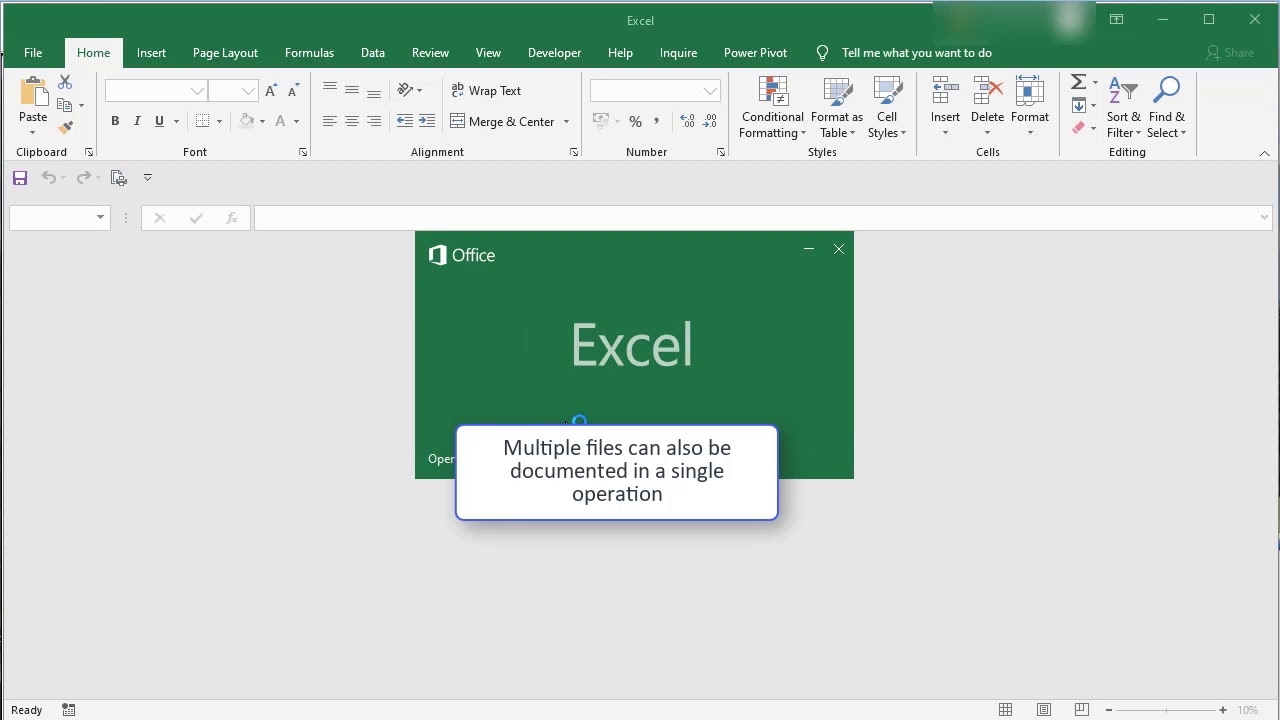Screen dimensions: 1280x720
Task: Toggle Italic formatting
Action: [137, 121]
